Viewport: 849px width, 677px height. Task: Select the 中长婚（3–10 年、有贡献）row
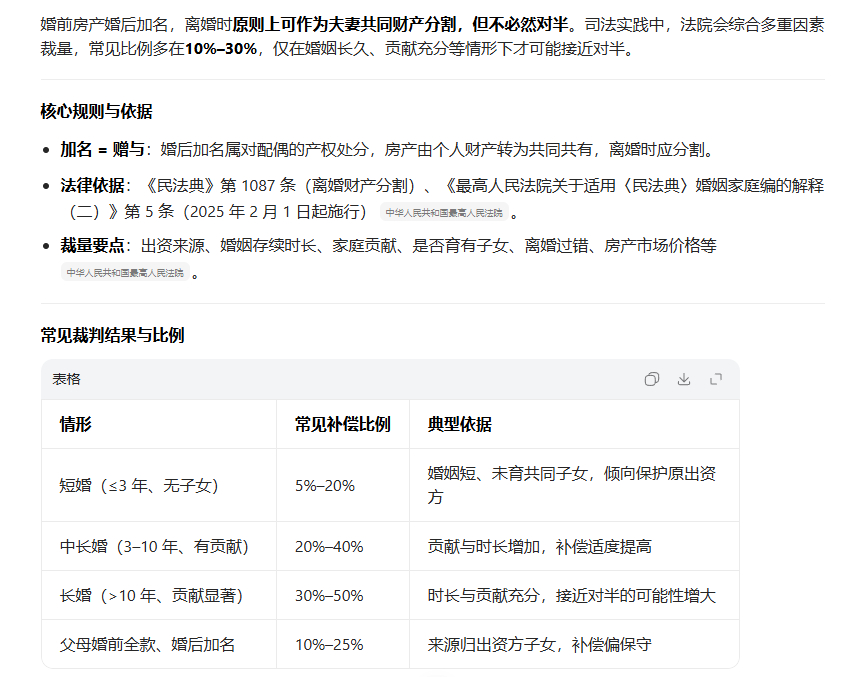click(x=154, y=545)
